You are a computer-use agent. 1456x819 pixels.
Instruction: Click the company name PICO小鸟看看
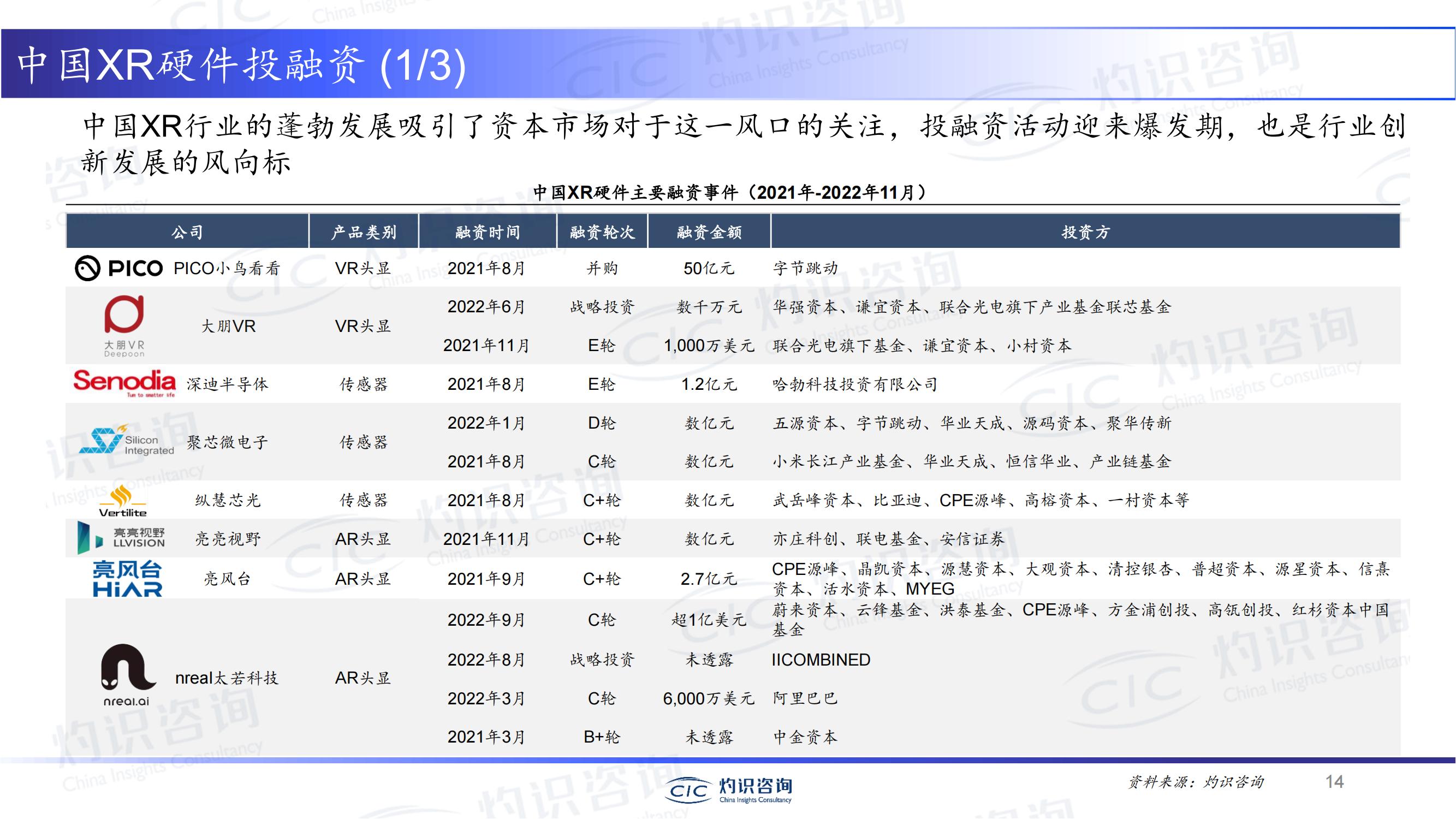[x=227, y=269]
